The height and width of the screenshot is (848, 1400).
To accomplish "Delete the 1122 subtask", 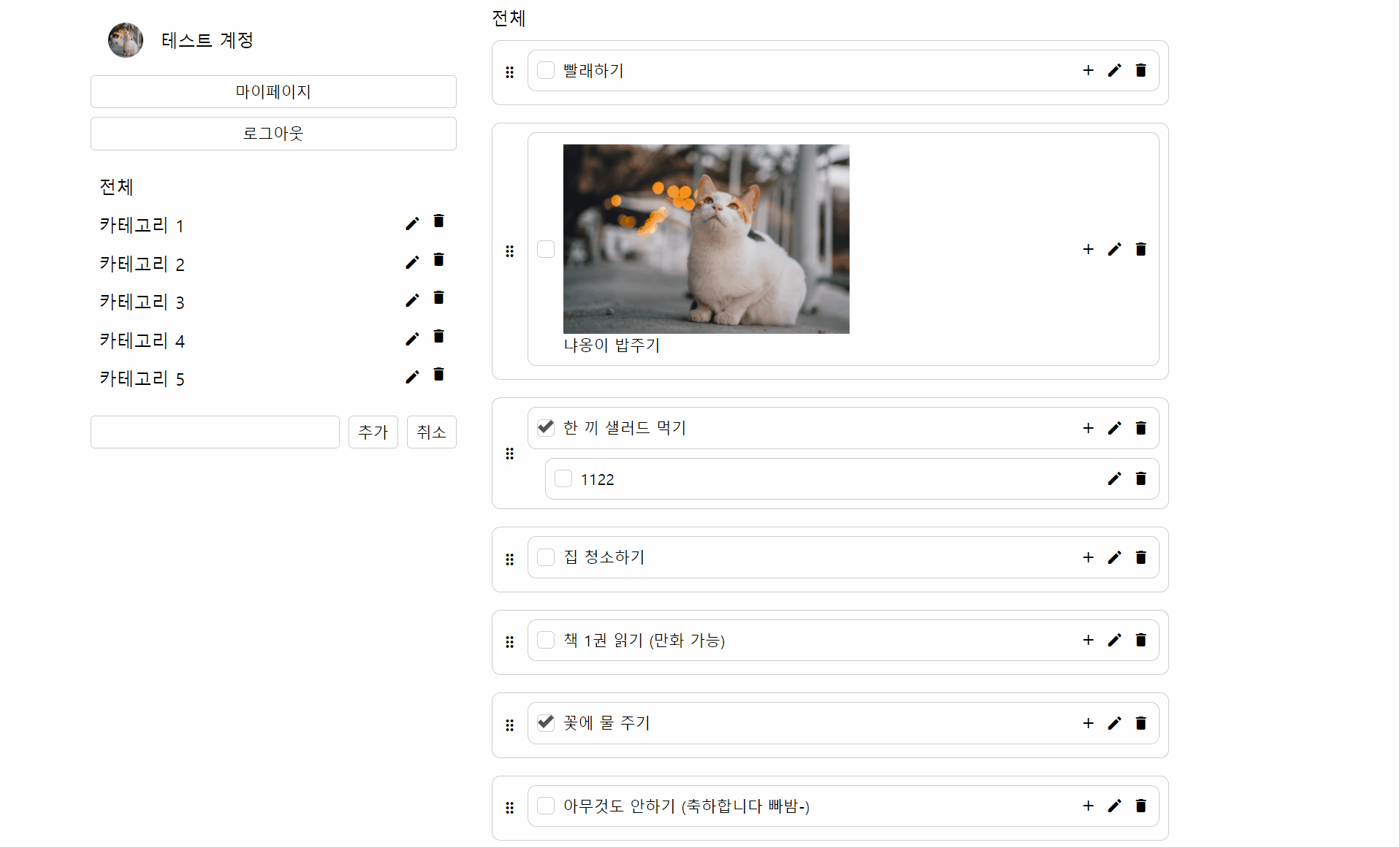I will tap(1141, 478).
